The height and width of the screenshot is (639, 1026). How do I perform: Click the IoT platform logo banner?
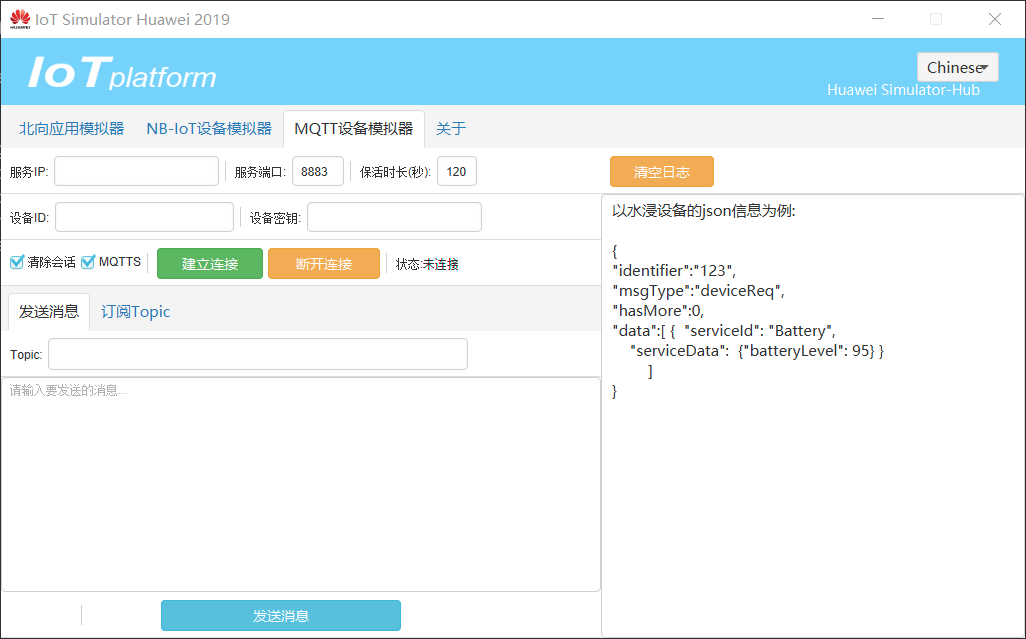coord(122,73)
